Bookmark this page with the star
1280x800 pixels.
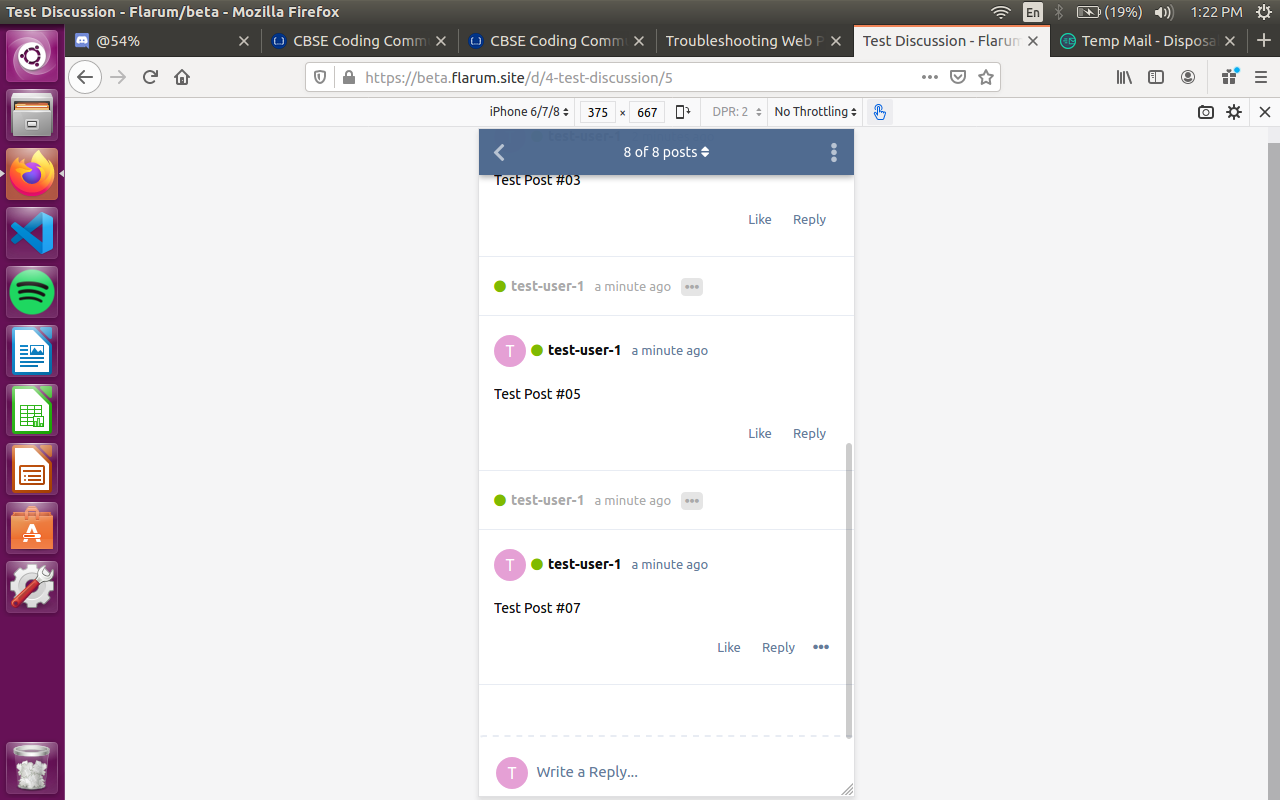(x=987, y=77)
